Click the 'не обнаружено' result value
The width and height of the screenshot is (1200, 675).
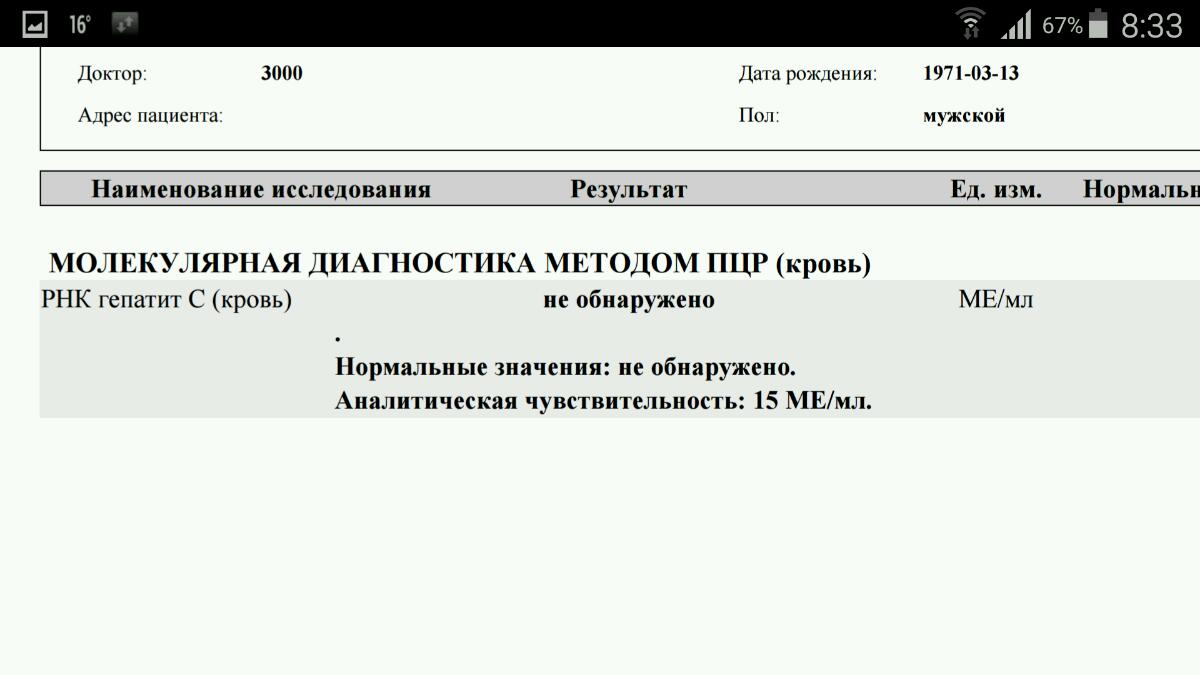pos(629,300)
